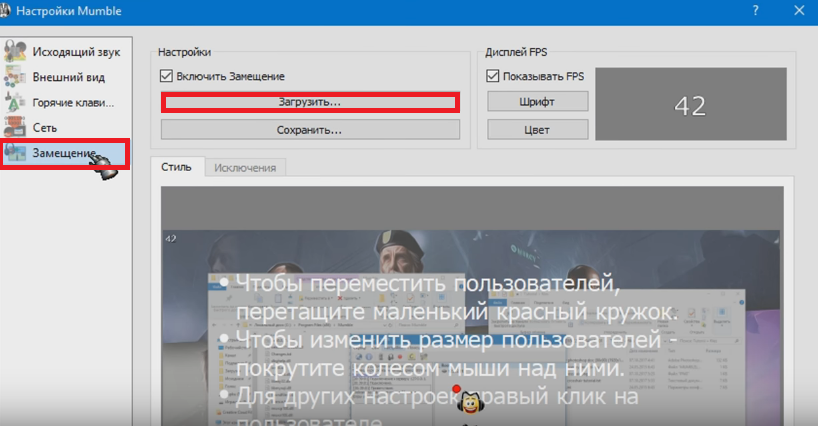
Task: Switch to the Стиль tab
Action: pyautogui.click(x=176, y=167)
